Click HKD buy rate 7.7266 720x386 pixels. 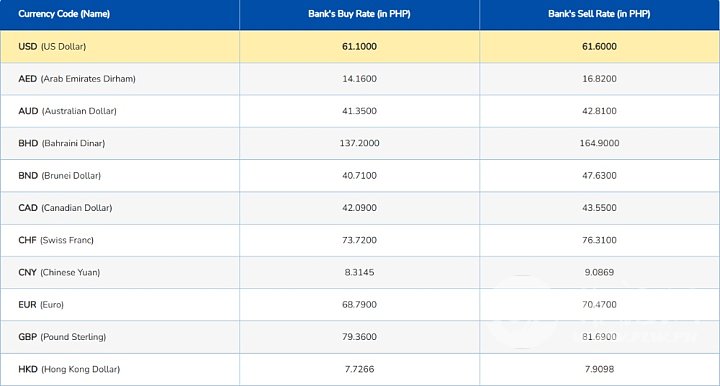click(x=359, y=369)
